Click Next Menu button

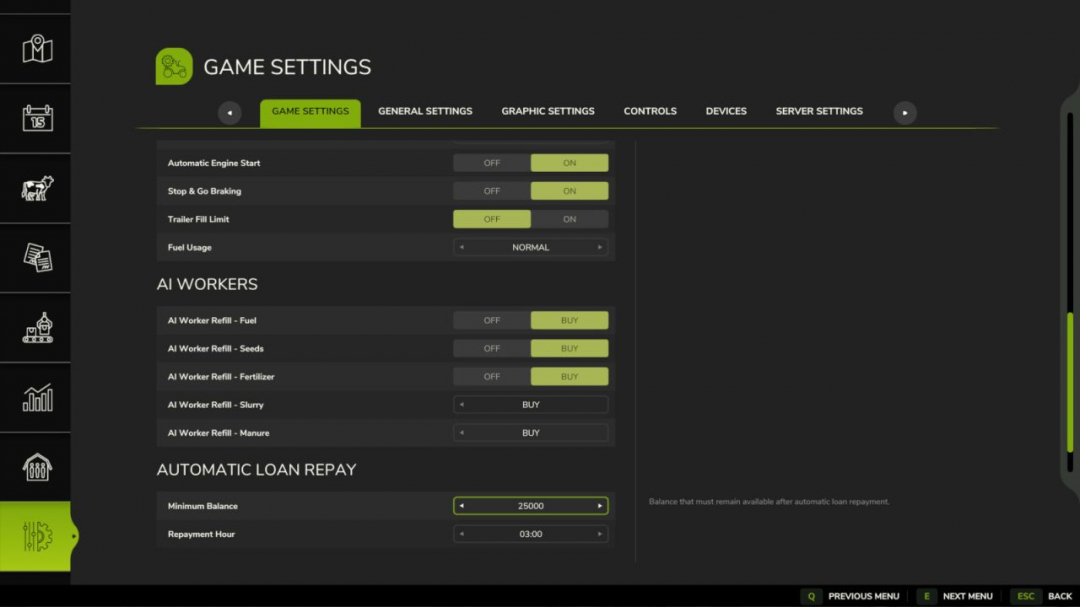pos(968,596)
